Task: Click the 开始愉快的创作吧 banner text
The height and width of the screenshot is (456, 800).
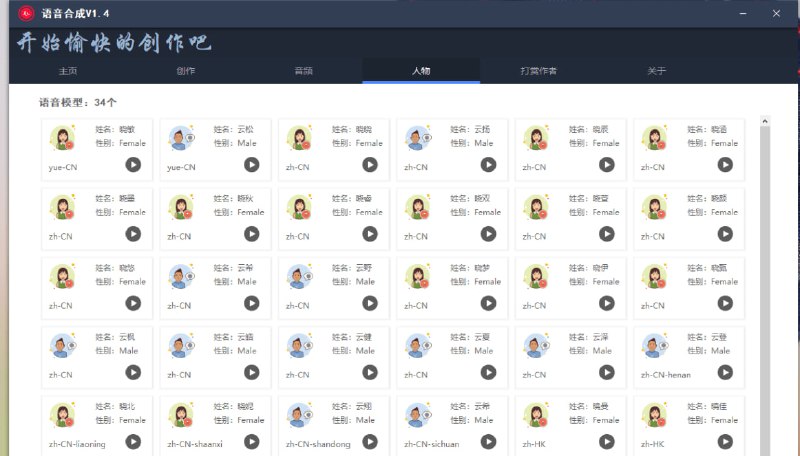Action: click(x=114, y=42)
